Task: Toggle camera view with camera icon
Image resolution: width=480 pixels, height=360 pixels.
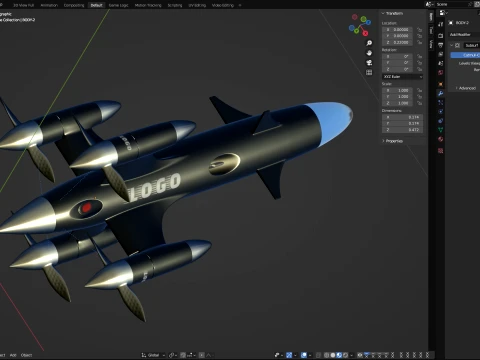Action: [x=369, y=63]
